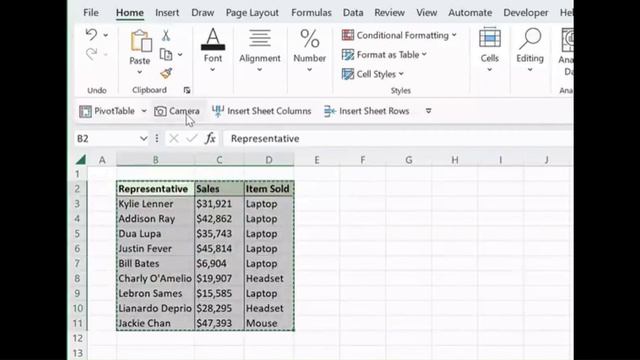Click the fx Insert Function icon
640x360 pixels.
pos(210,139)
